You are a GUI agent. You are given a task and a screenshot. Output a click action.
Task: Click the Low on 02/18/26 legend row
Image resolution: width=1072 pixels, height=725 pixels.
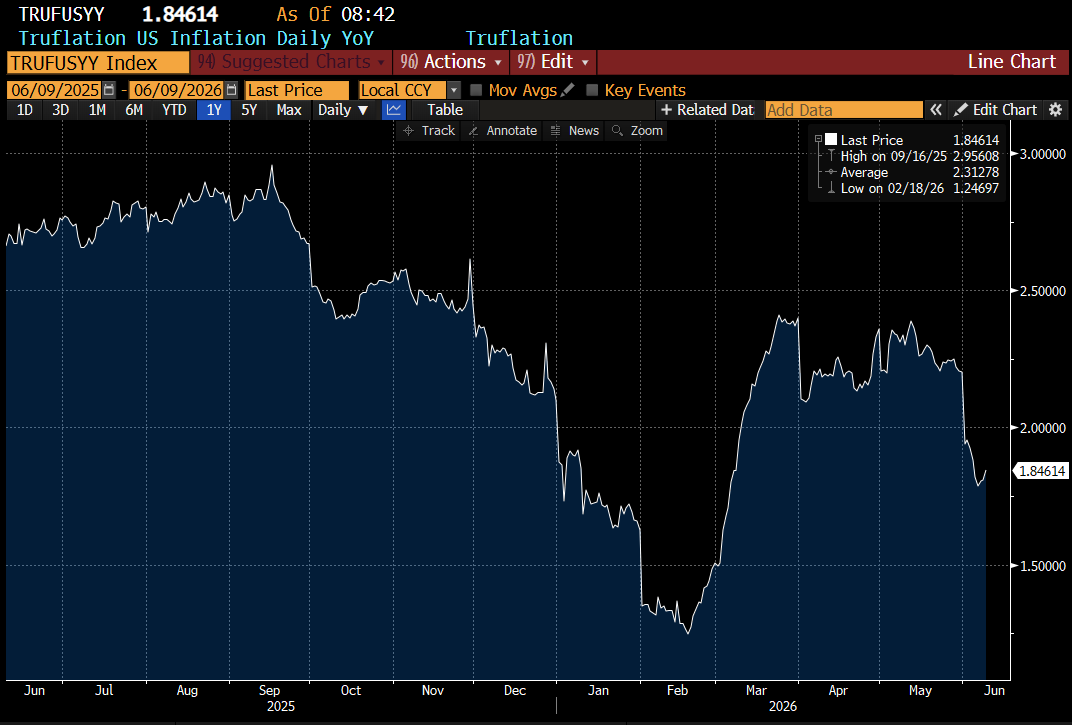(x=912, y=188)
